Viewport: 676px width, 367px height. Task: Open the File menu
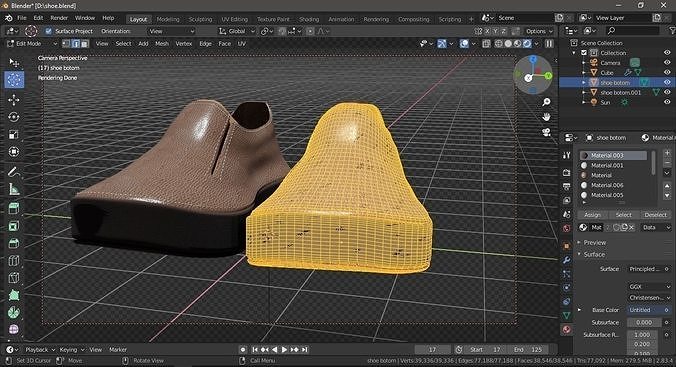[22, 18]
